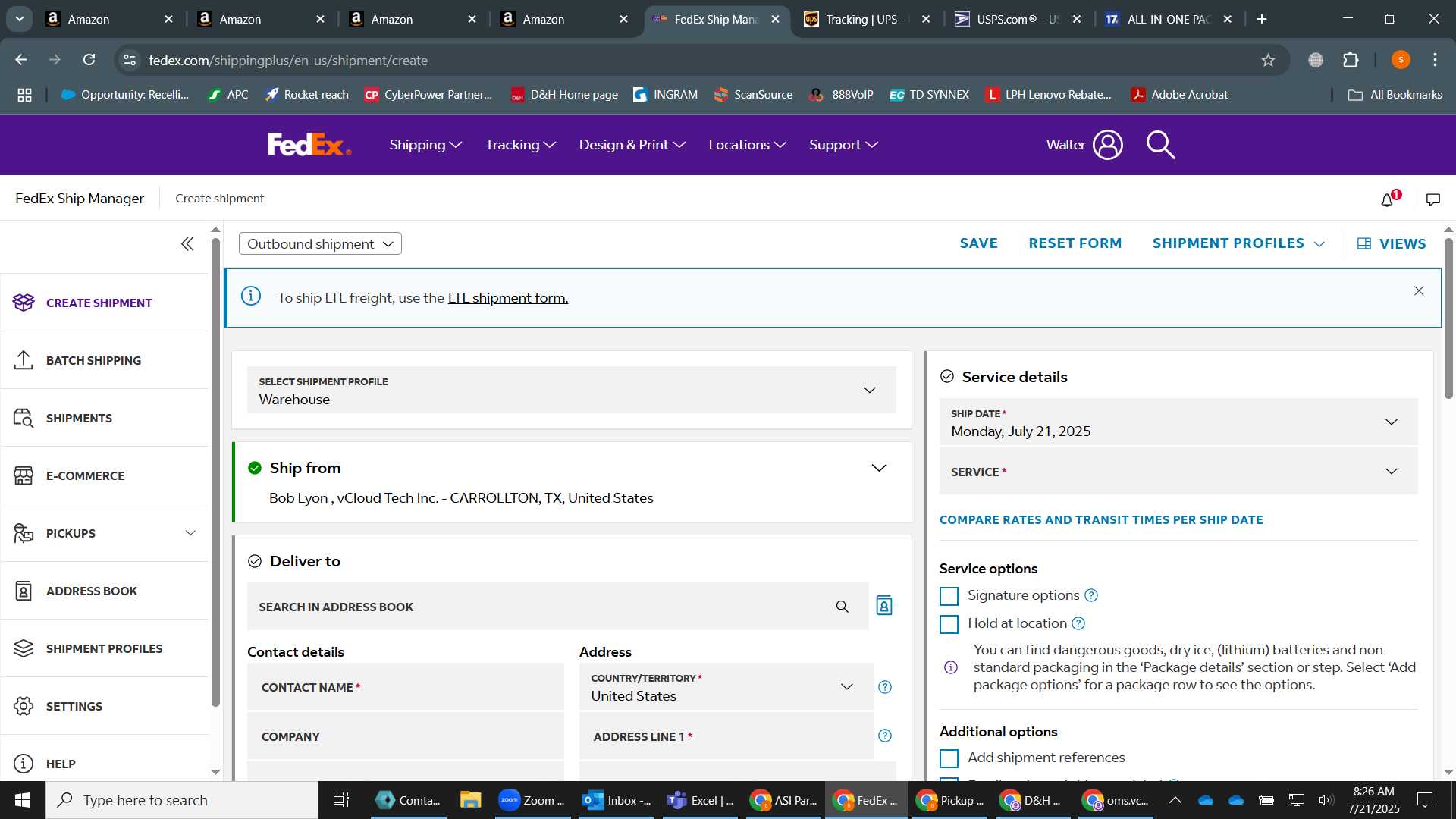Open Compare rates and transit times link
Viewport: 1456px width, 819px height.
[x=1101, y=520]
